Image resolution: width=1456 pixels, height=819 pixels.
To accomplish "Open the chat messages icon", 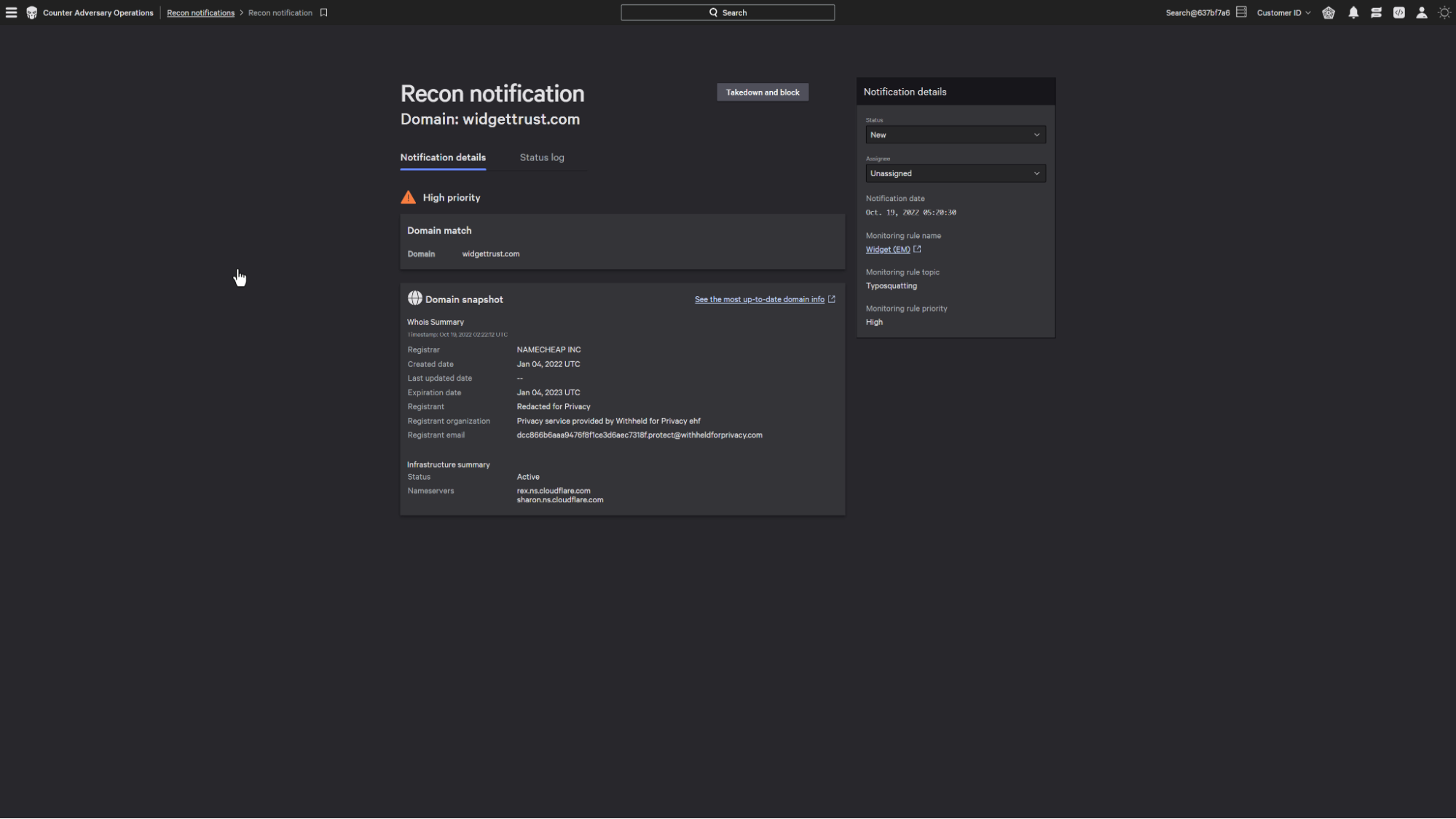I will [1376, 12].
